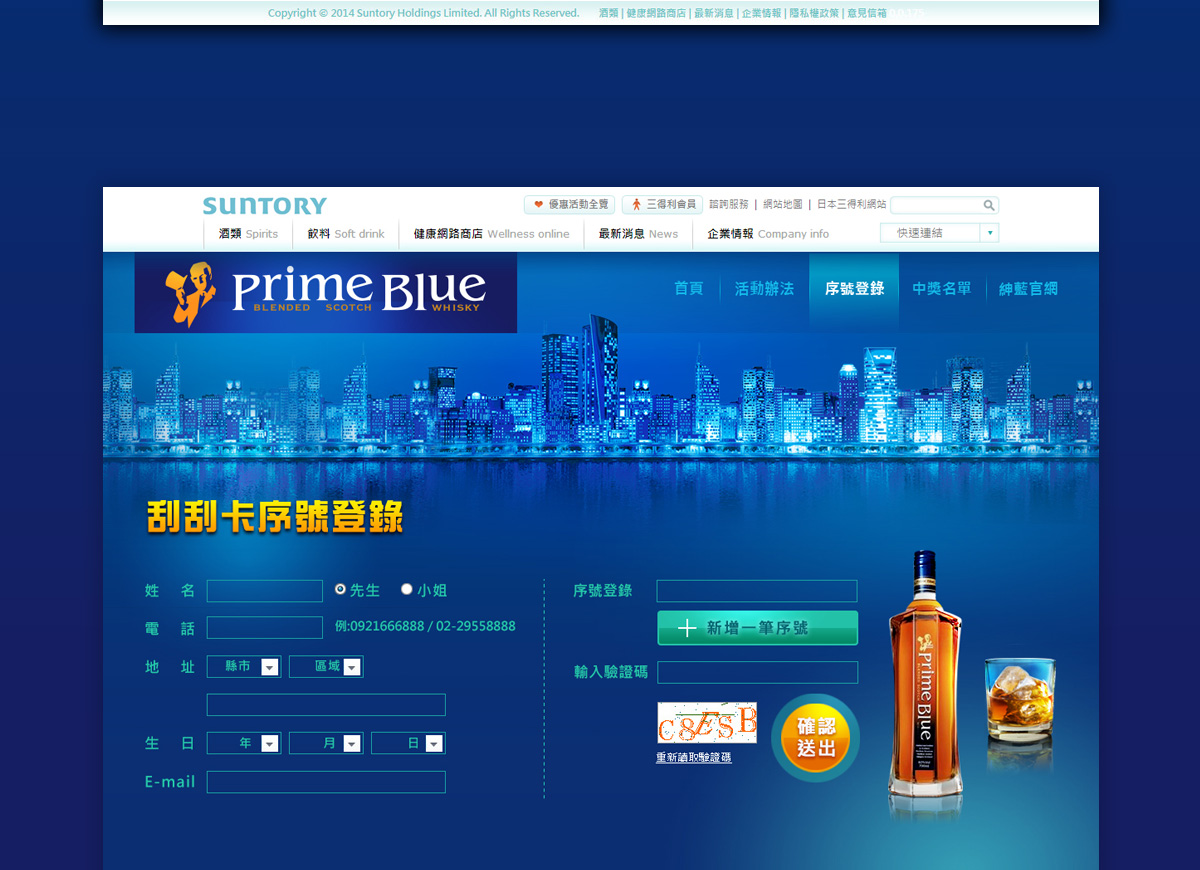Screen dimensions: 1200x870
Task: Open the 諮詢服務 link
Action: point(729,205)
